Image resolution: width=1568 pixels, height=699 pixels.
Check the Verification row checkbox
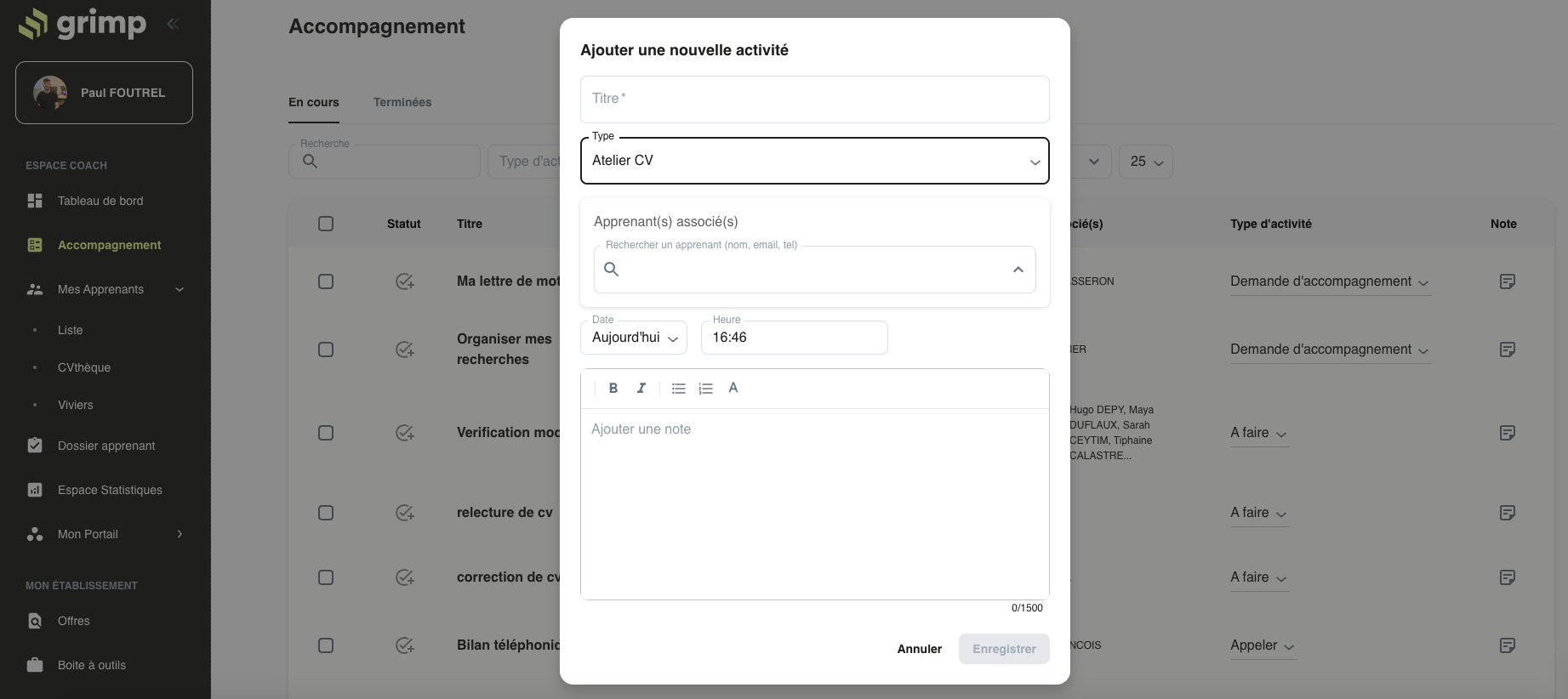326,433
